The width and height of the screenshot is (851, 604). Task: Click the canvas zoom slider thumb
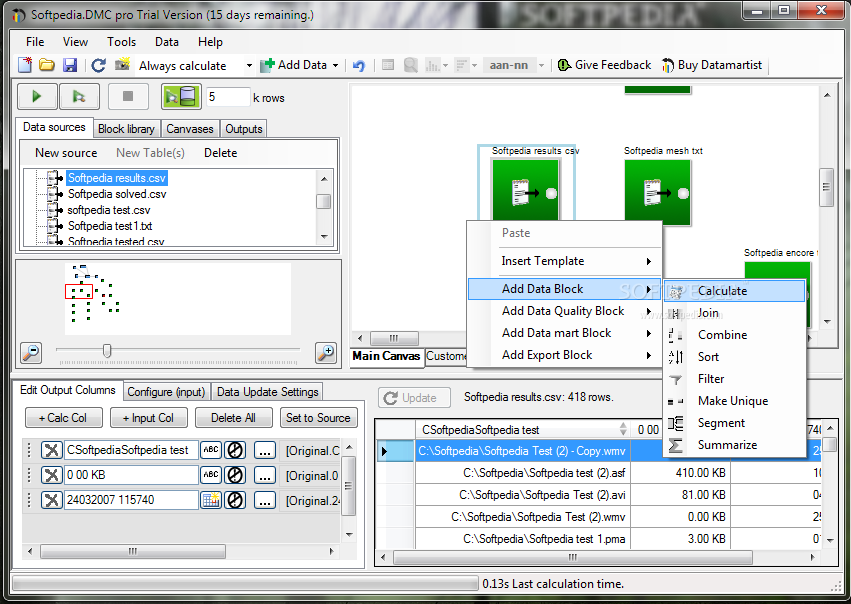click(107, 351)
